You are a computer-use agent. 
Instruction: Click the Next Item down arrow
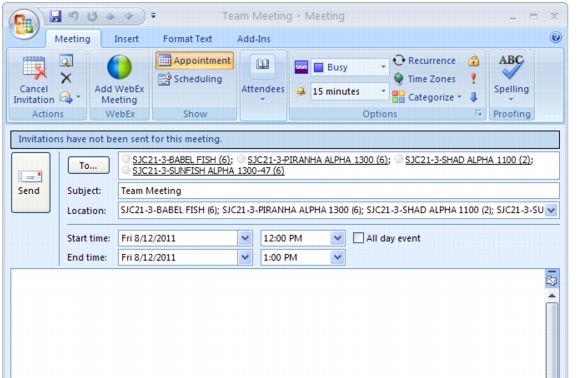(x=129, y=16)
